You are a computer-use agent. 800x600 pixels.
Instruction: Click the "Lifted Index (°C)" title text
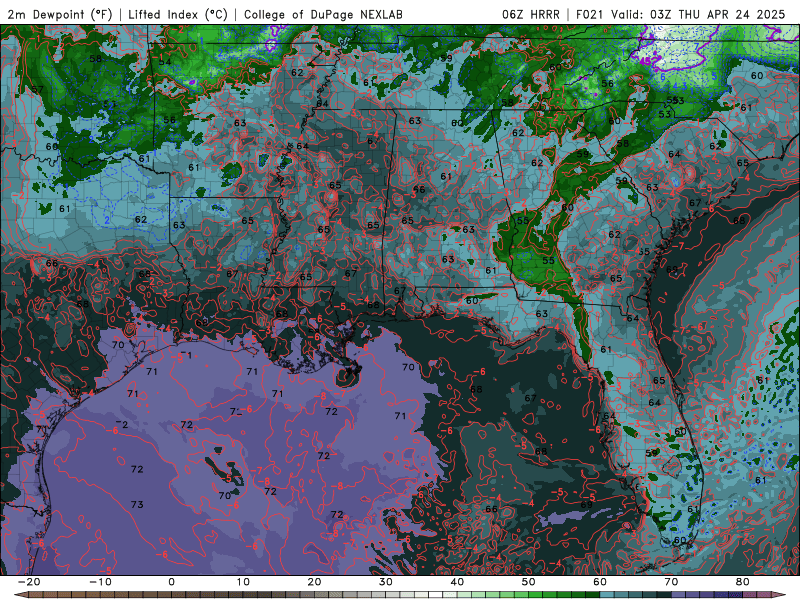pyautogui.click(x=178, y=15)
